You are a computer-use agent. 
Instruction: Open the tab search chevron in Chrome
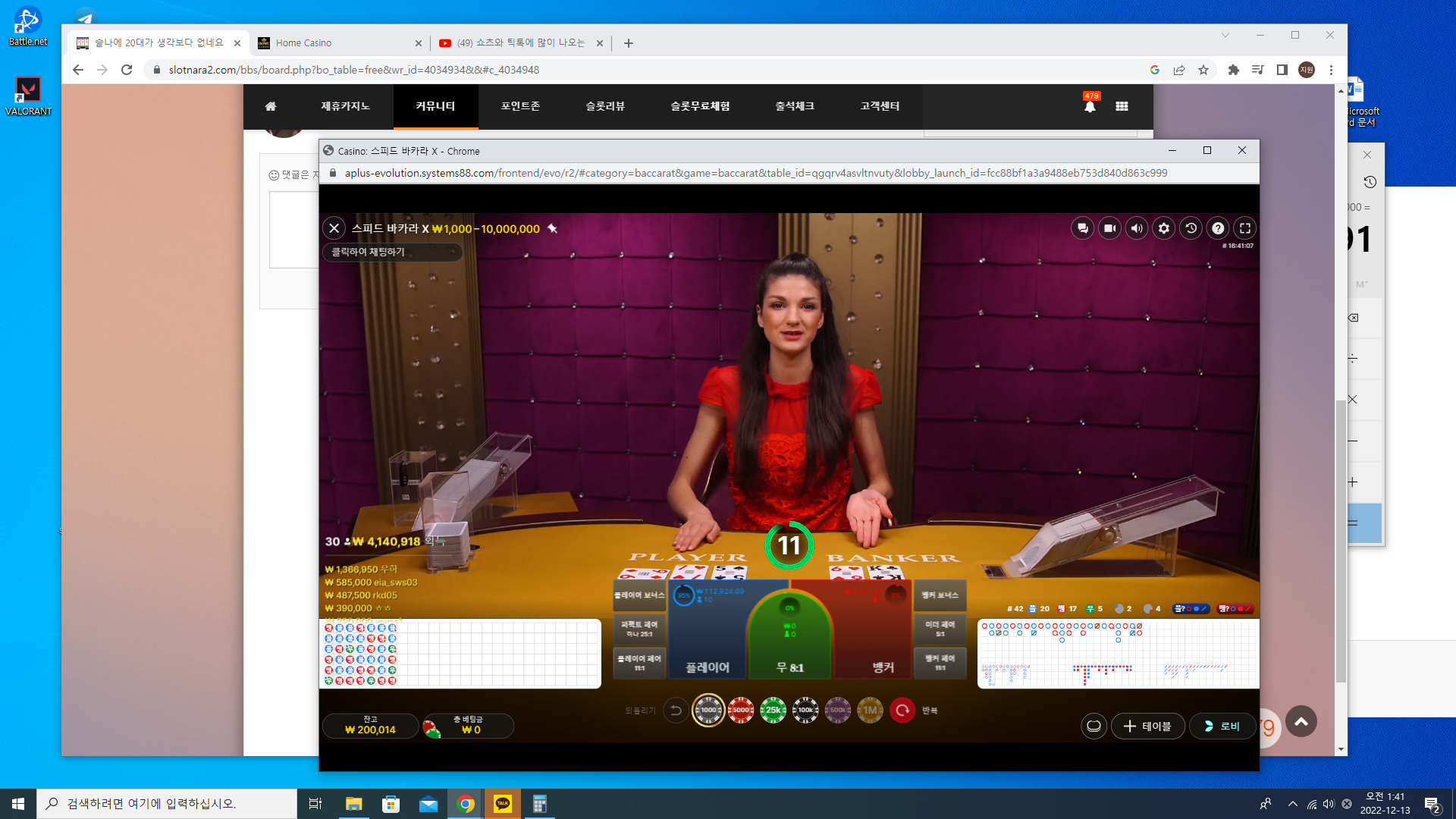(1225, 35)
